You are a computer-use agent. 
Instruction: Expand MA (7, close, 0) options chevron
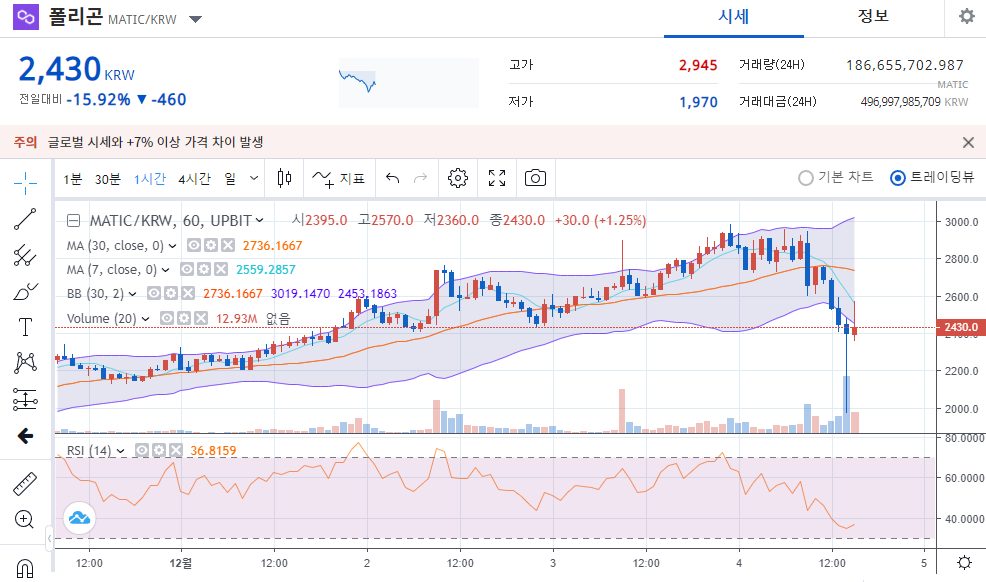(x=165, y=270)
